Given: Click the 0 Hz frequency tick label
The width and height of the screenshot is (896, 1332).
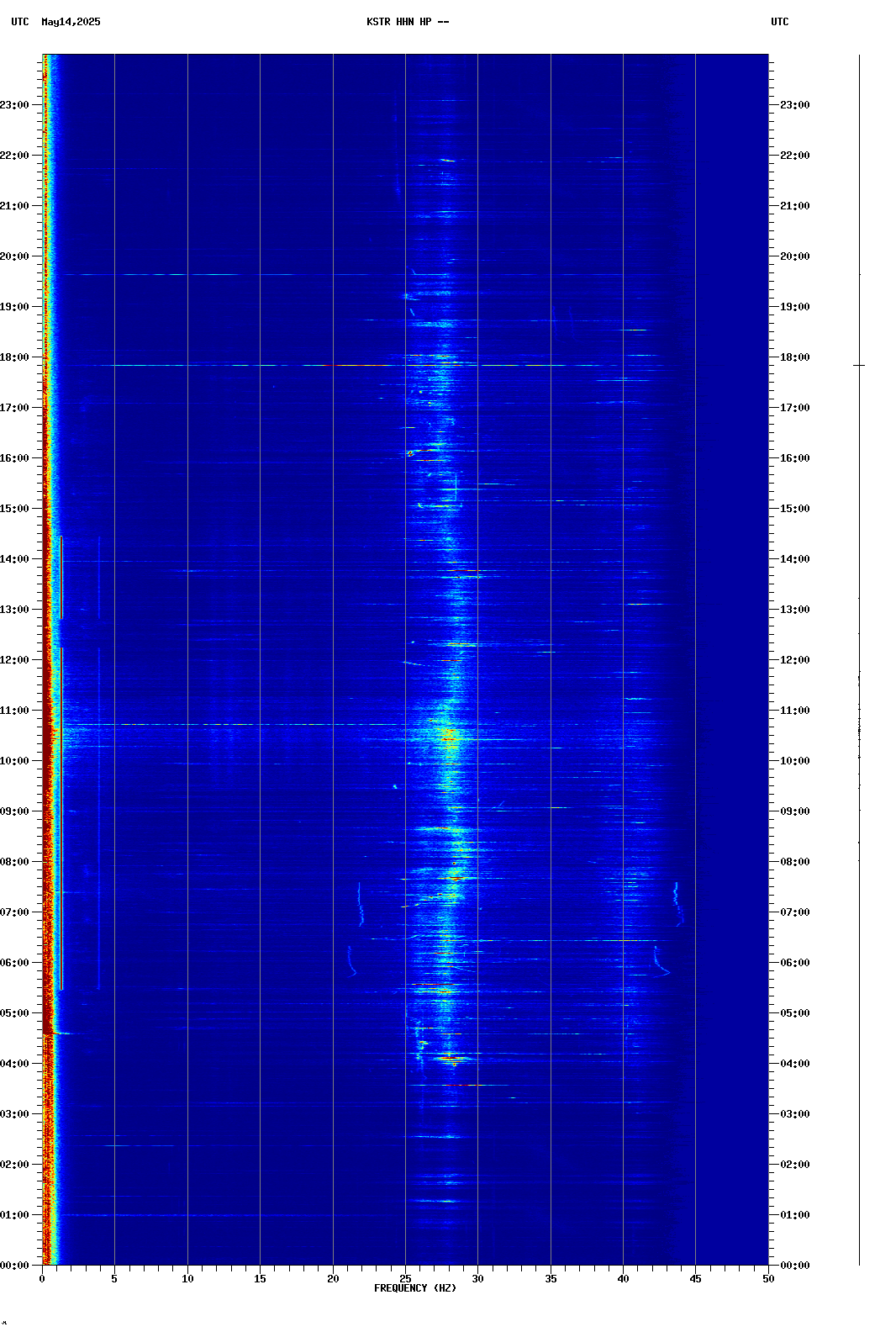Looking at the screenshot, I should [x=42, y=1279].
